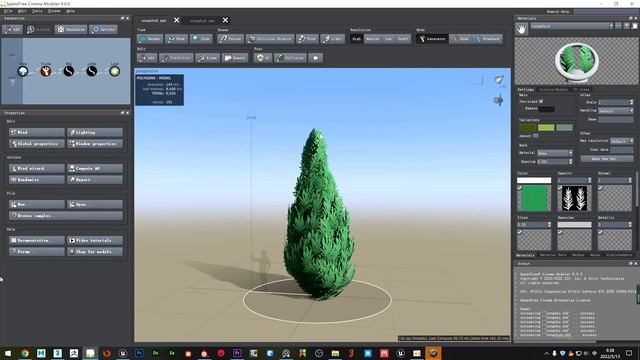Click the hand icon in the Materials panel

521,29
